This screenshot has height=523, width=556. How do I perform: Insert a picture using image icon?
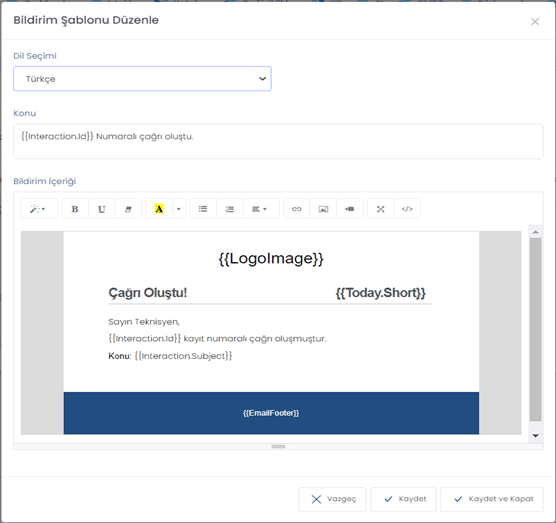tap(323, 209)
